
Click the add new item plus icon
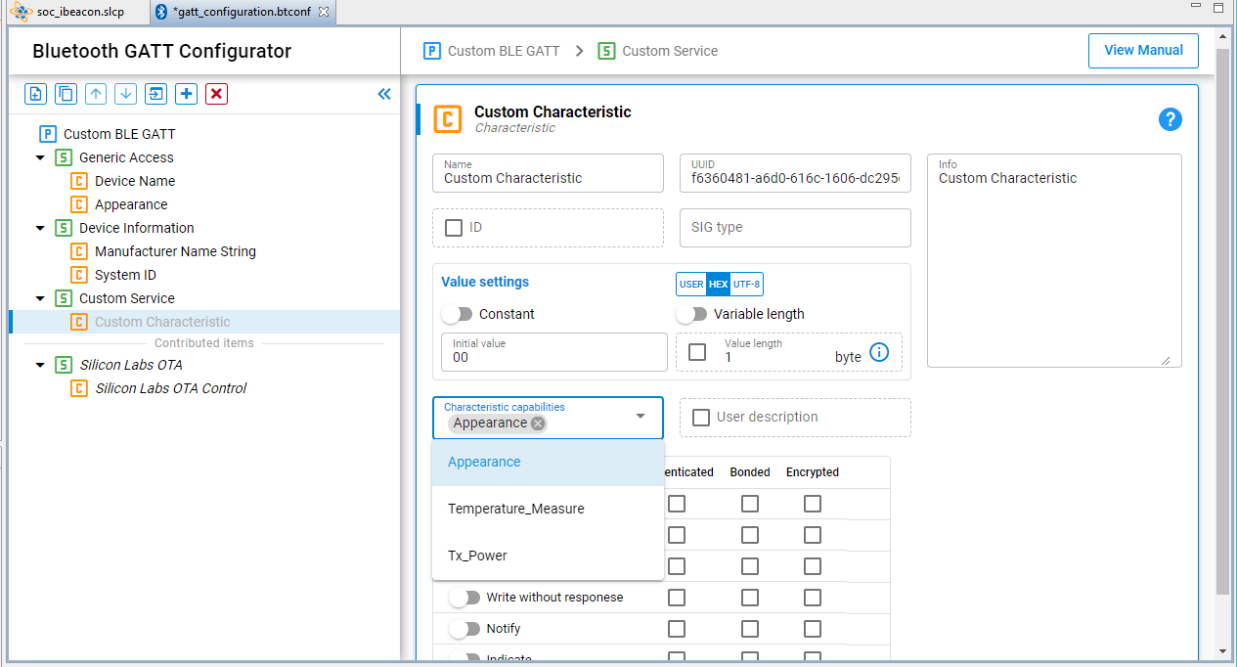(186, 94)
